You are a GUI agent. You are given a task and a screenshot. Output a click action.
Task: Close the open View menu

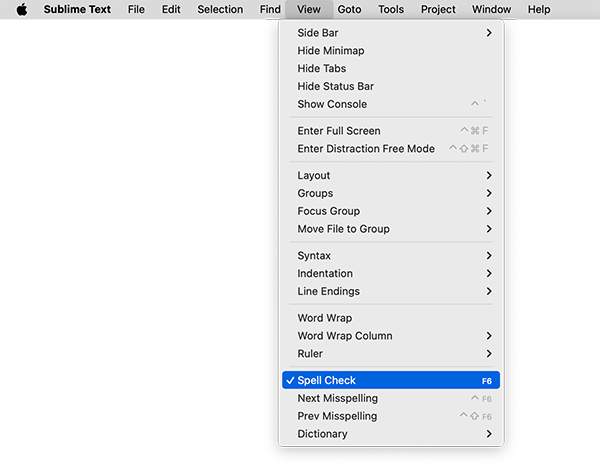tap(309, 9)
